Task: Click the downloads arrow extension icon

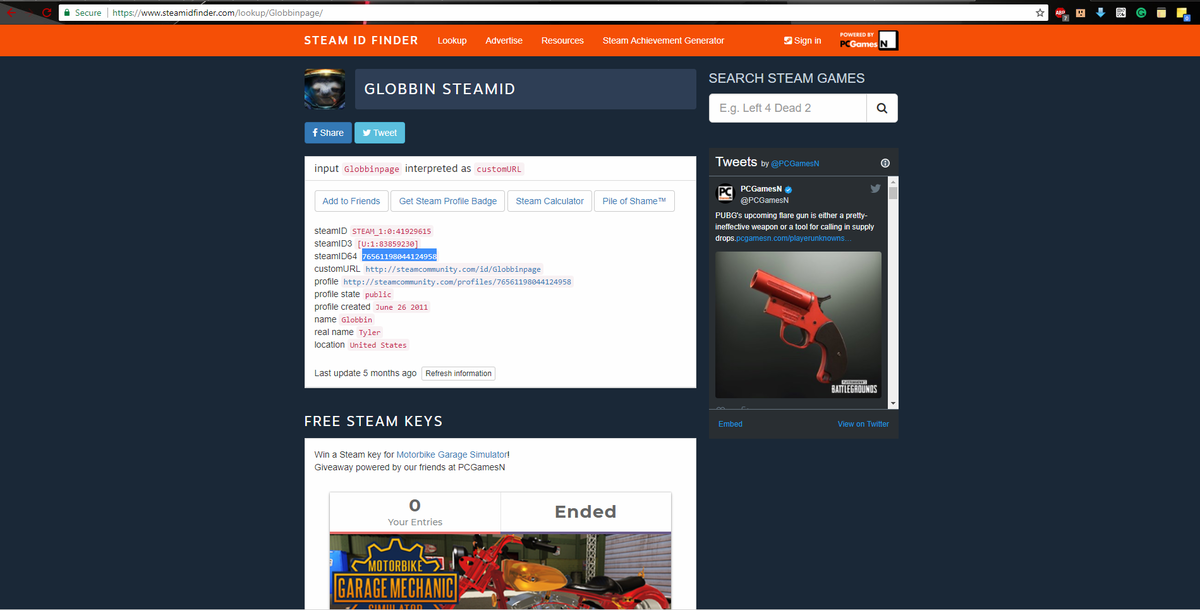Action: [x=1100, y=13]
